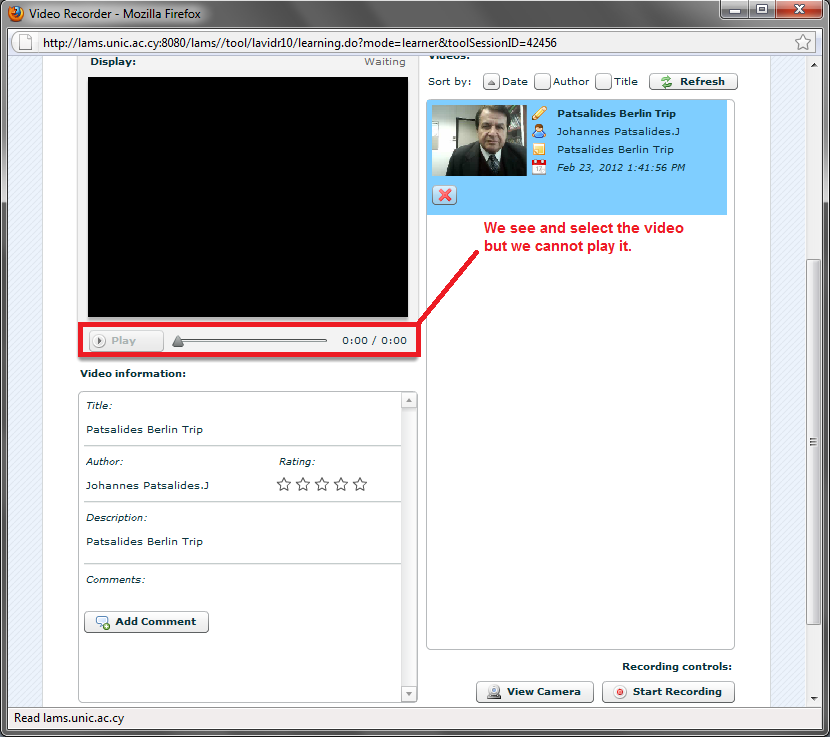Enable sorting by Author
The width and height of the screenshot is (830, 737).
542,82
